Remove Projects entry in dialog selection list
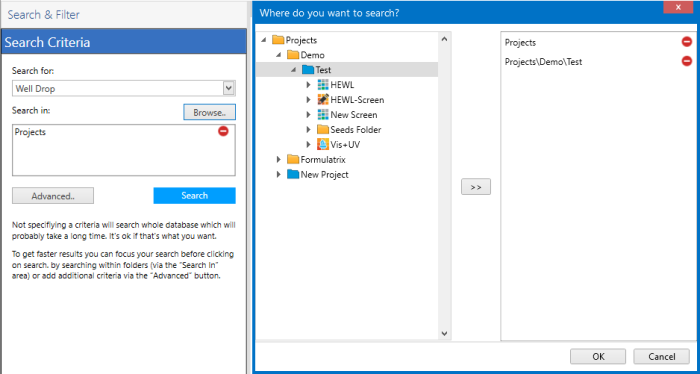Screen dimensions: 700x374 point(687,42)
